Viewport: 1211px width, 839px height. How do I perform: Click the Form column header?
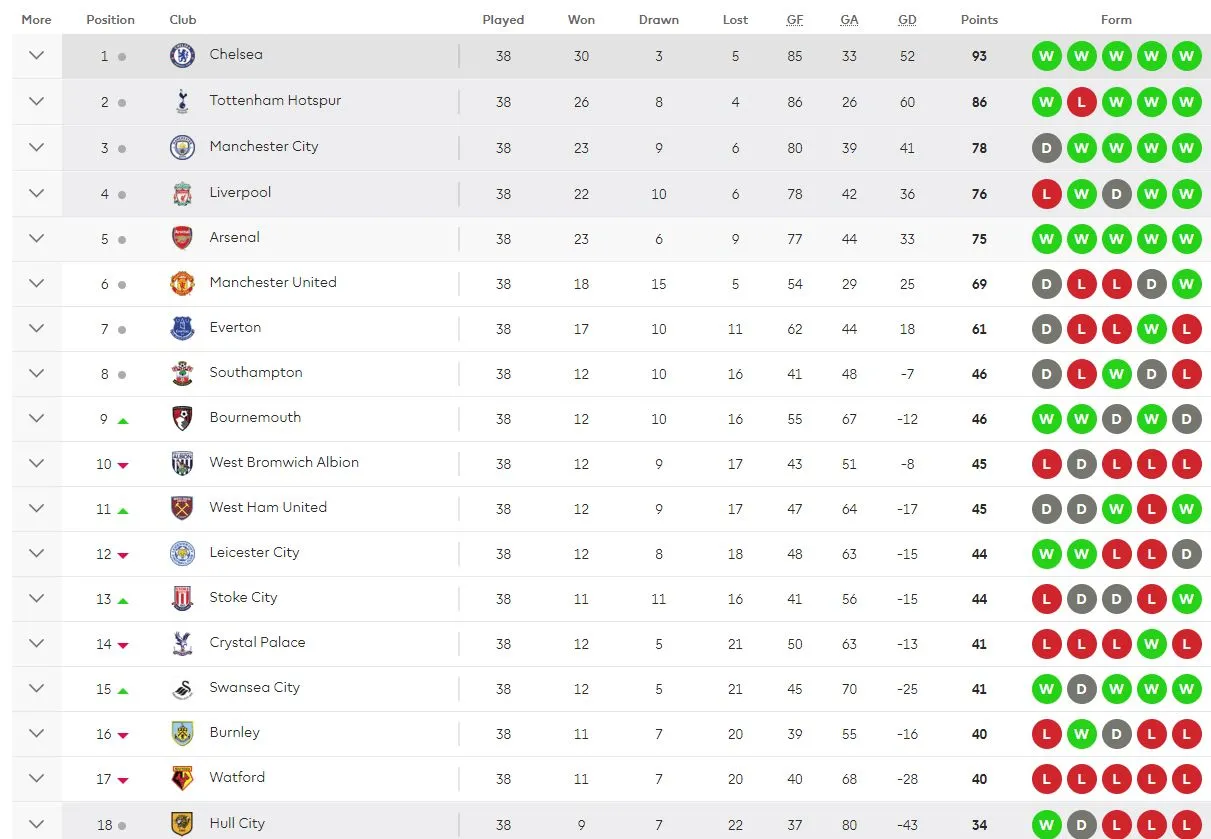pos(1116,18)
